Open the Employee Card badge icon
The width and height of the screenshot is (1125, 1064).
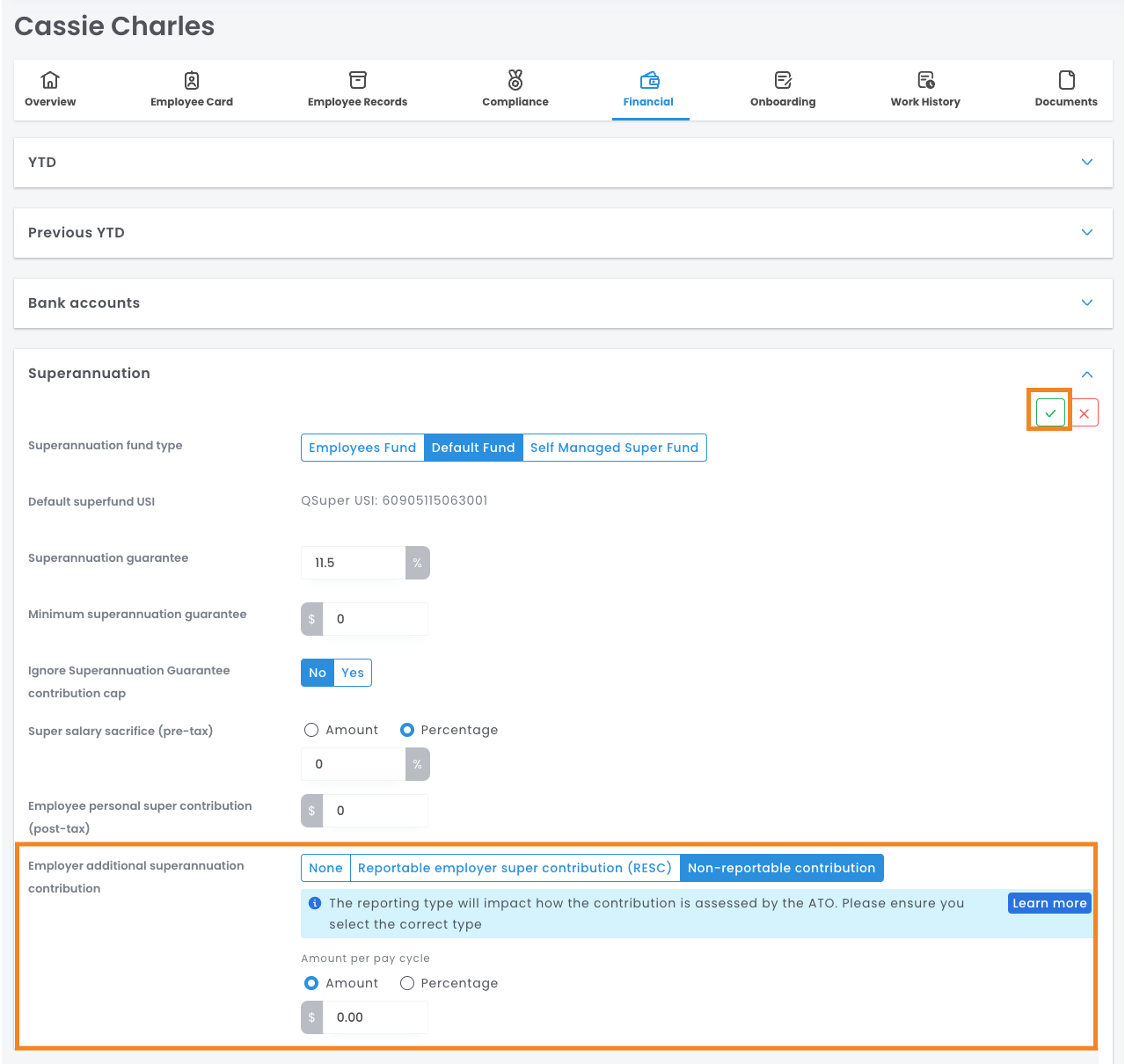pyautogui.click(x=192, y=80)
